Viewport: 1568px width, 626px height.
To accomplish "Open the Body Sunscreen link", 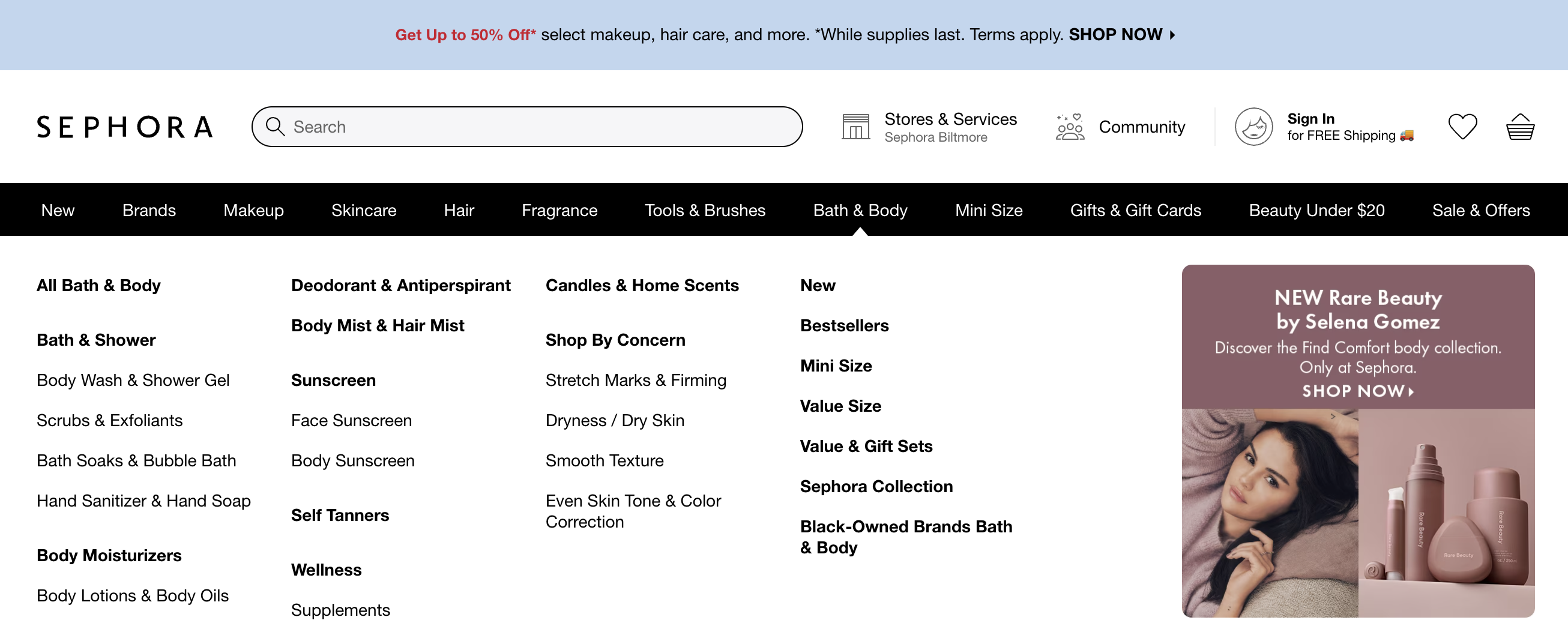I will [353, 460].
